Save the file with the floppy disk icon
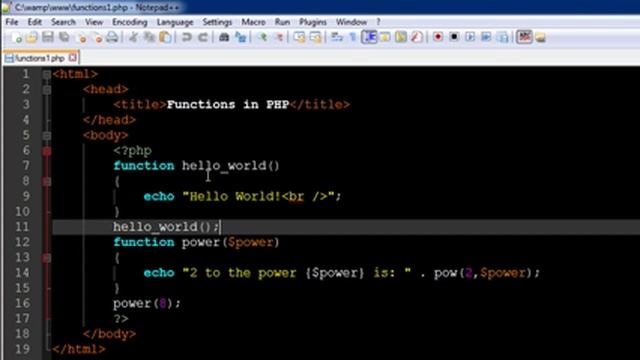This screenshot has height=360, width=640. tap(48, 37)
